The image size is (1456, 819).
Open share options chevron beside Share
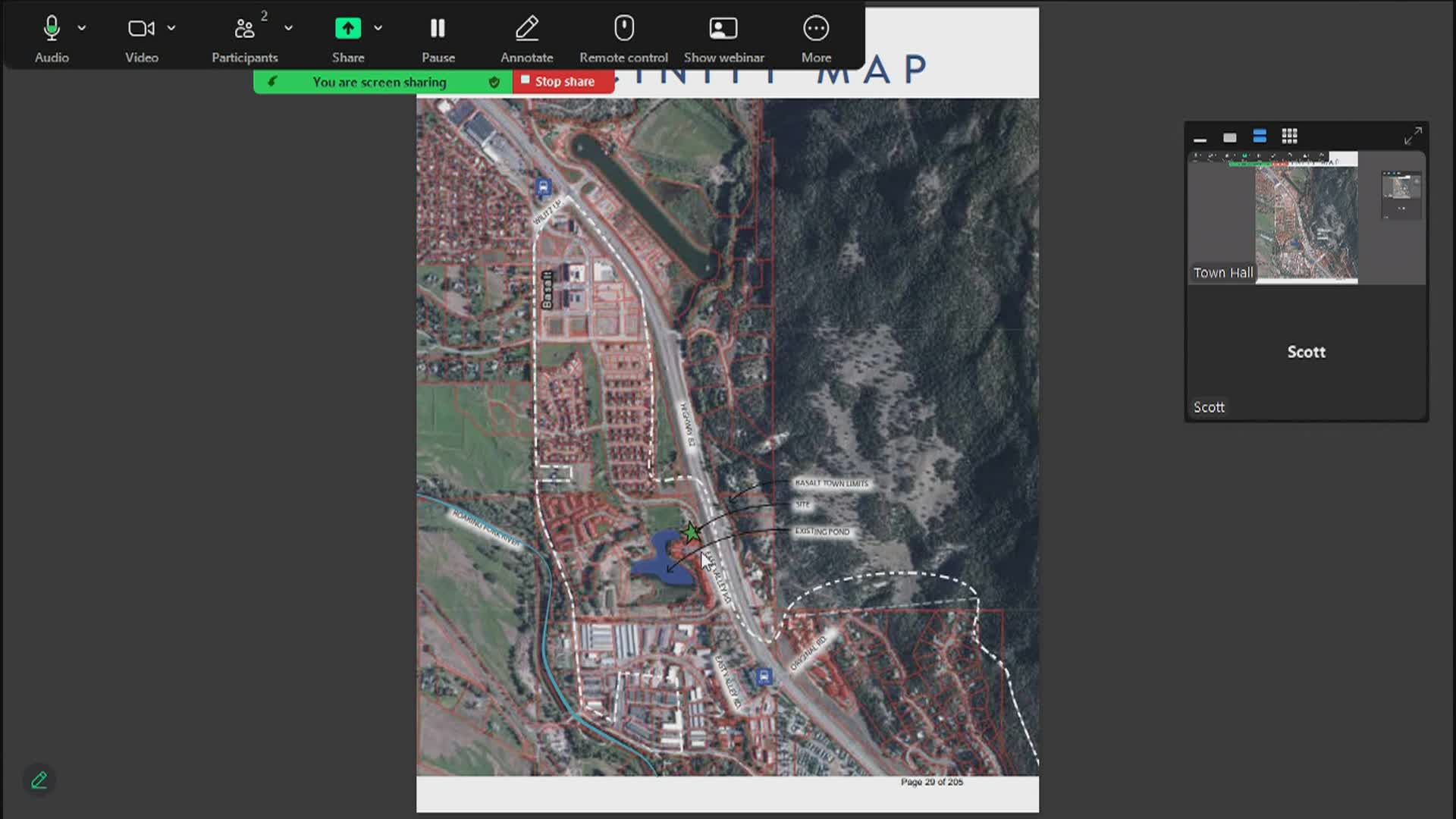pyautogui.click(x=378, y=28)
